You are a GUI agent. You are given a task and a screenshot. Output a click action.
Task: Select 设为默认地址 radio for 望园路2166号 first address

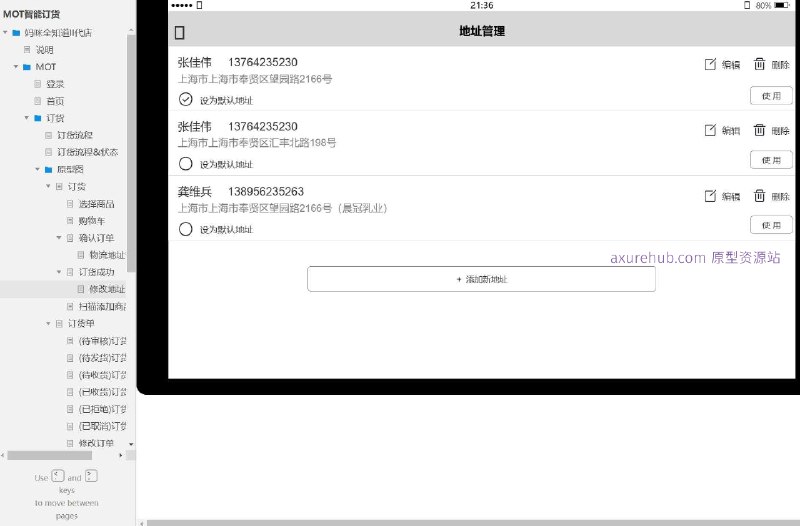pyautogui.click(x=186, y=99)
